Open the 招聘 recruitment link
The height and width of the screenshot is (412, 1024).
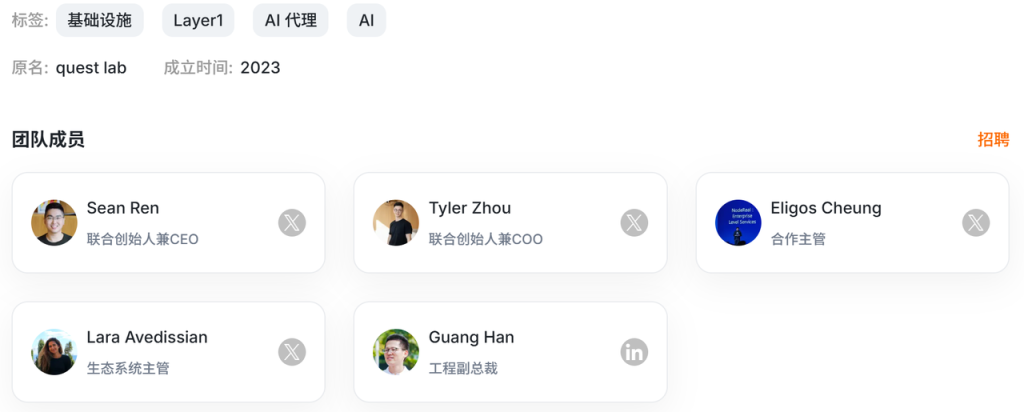993,139
